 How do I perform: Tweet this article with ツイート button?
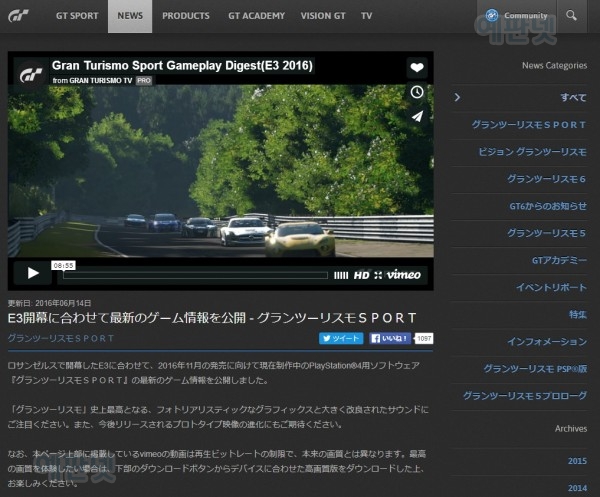click(x=341, y=338)
